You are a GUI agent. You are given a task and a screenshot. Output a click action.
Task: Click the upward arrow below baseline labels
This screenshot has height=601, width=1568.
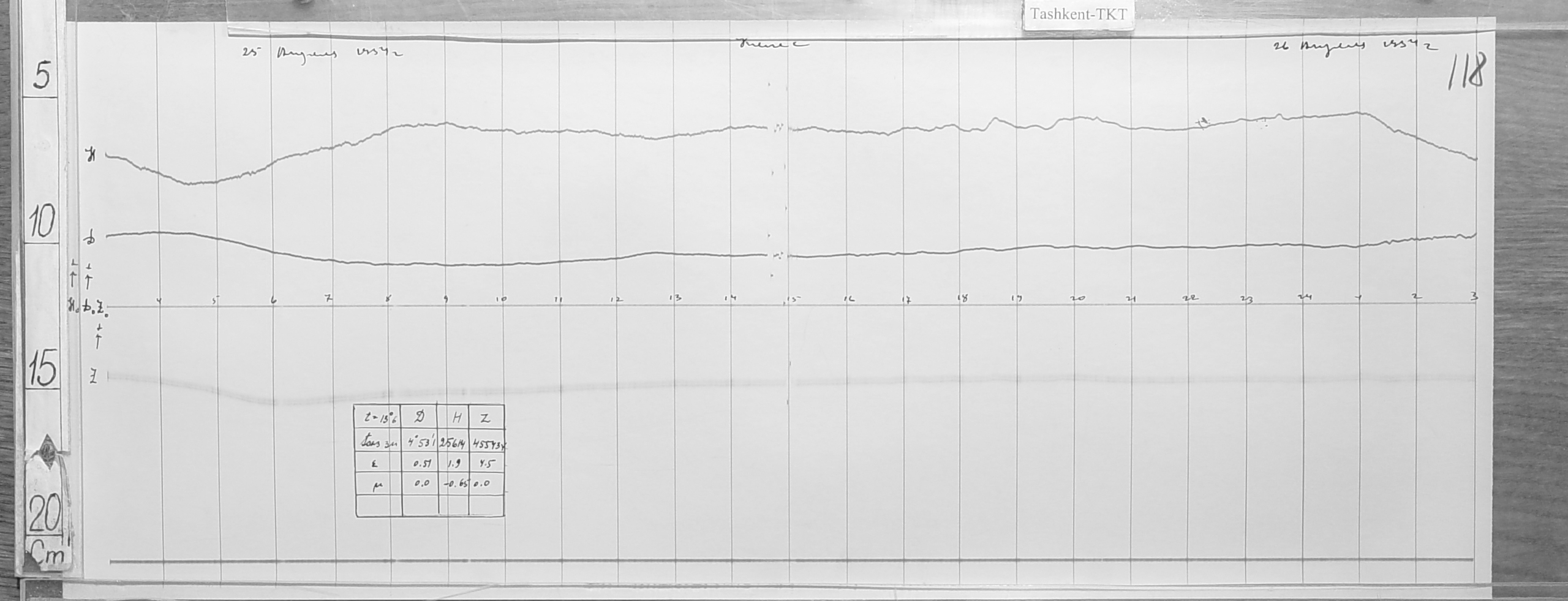point(98,339)
